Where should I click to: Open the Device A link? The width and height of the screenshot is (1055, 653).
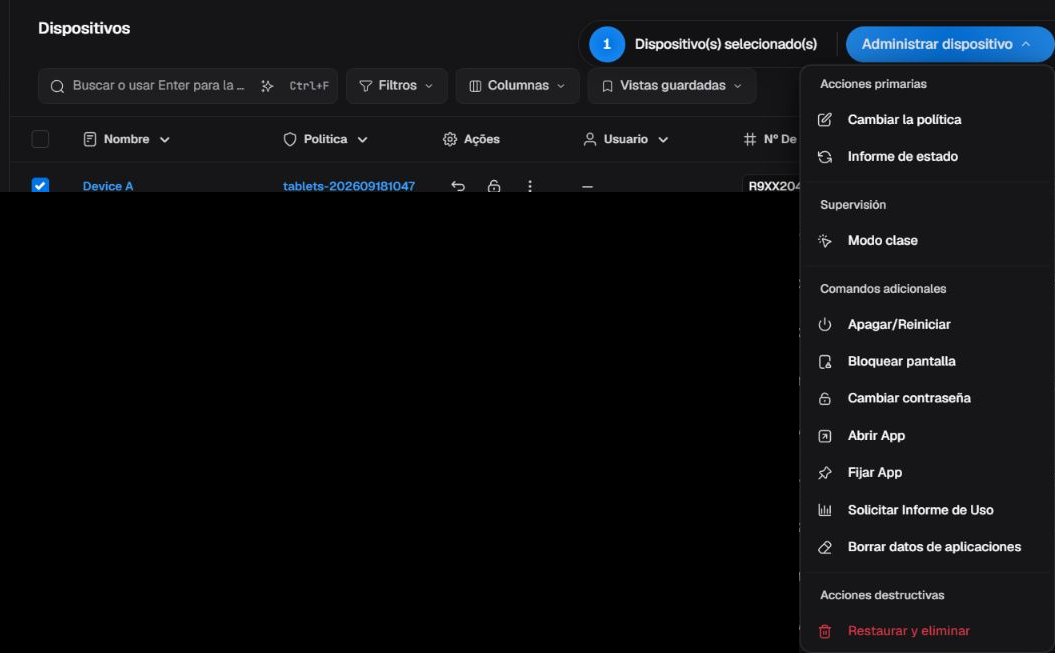[x=108, y=186]
